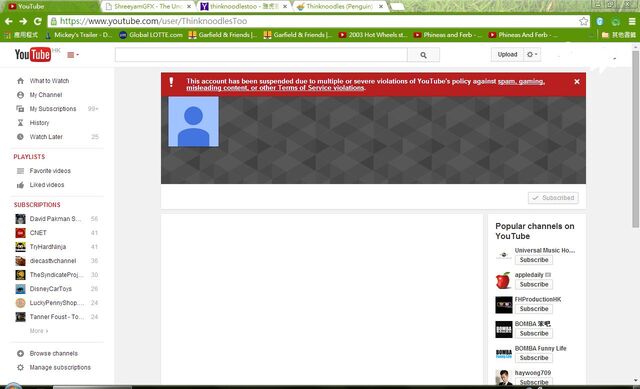
Task: Click the Upload button
Action: pyautogui.click(x=507, y=55)
